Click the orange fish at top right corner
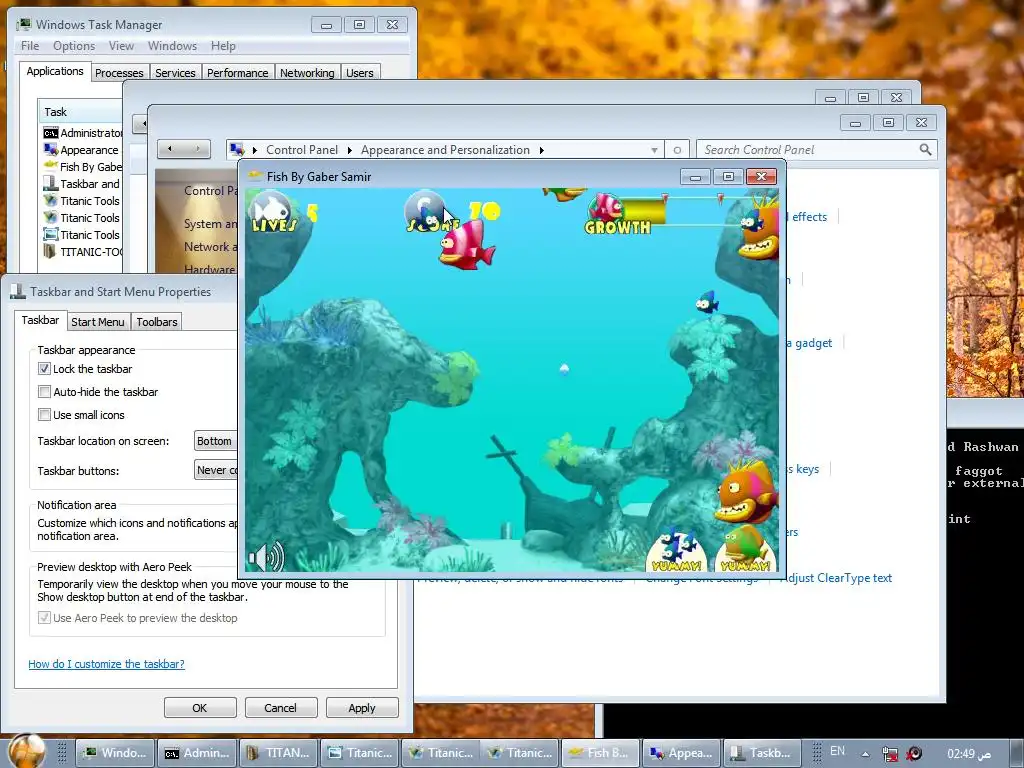This screenshot has width=1024, height=768. [761, 227]
